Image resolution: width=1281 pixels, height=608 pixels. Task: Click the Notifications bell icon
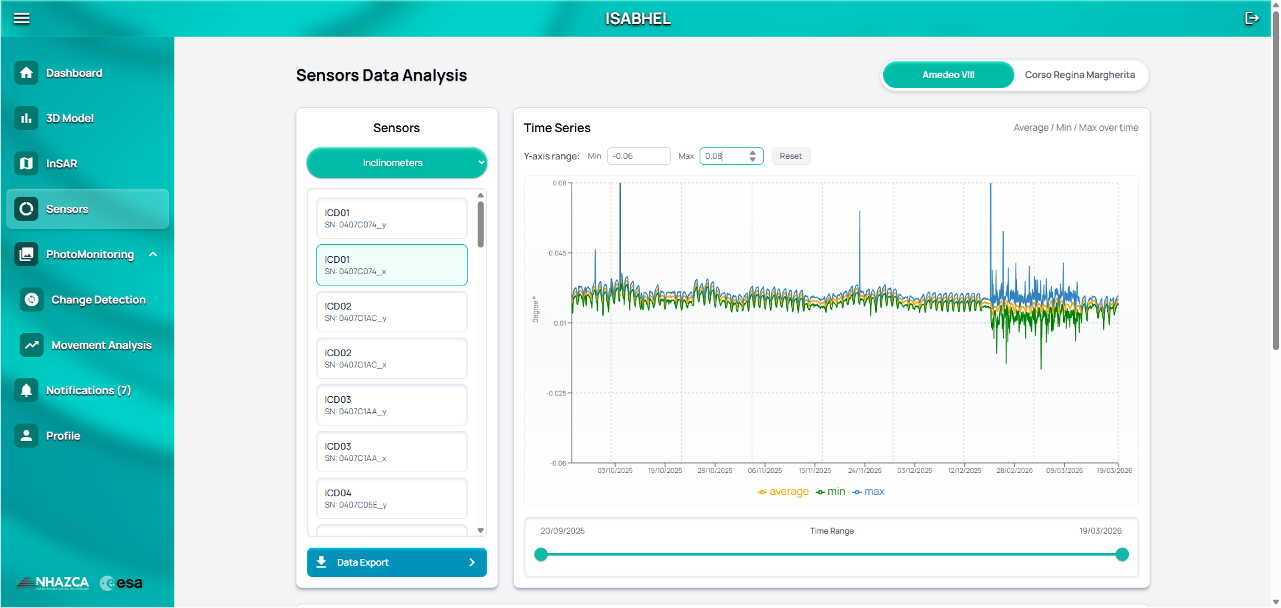[27, 390]
